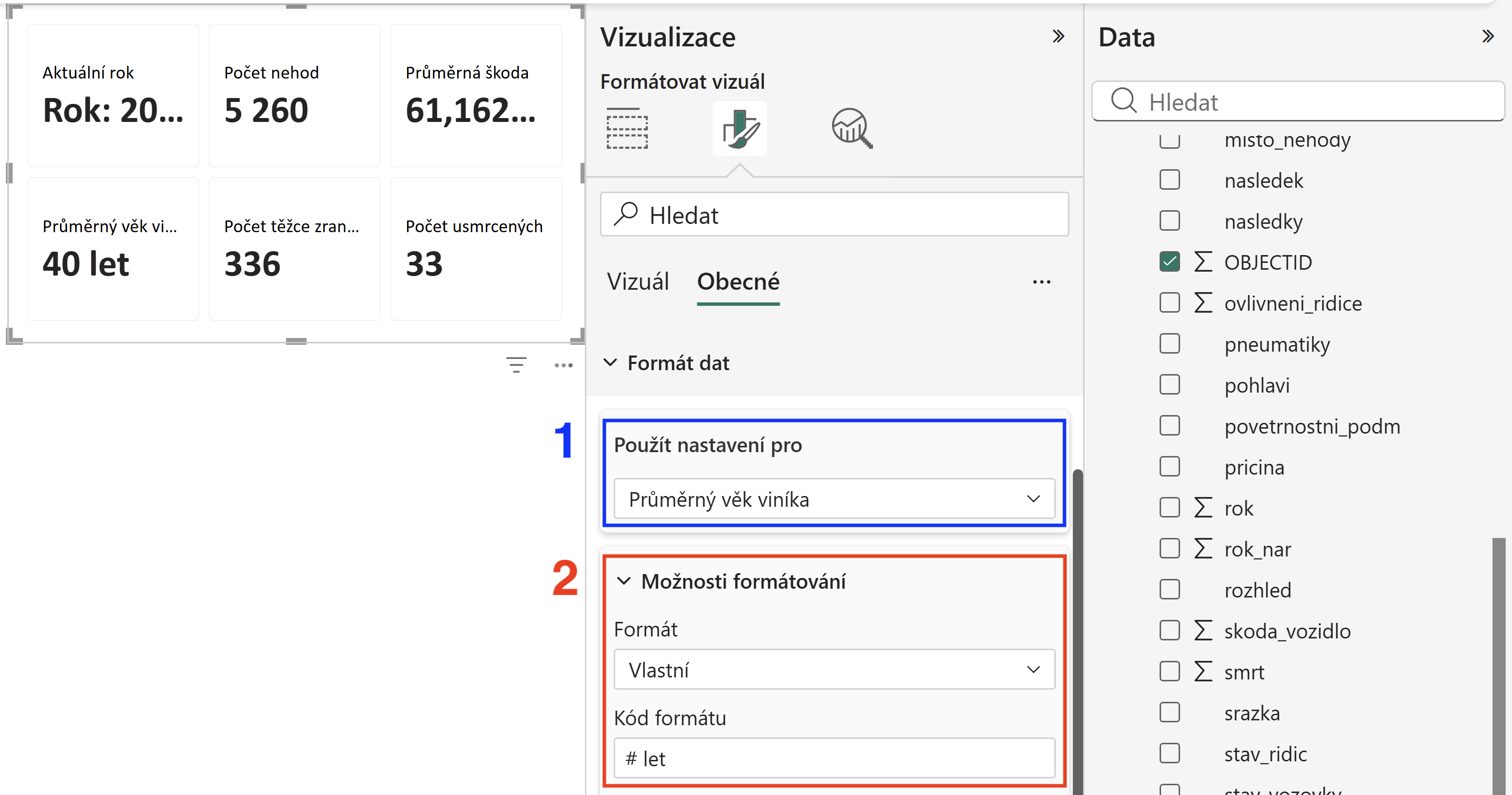Tick the pricina field checkbox
The height and width of the screenshot is (795, 1512).
tap(1169, 466)
